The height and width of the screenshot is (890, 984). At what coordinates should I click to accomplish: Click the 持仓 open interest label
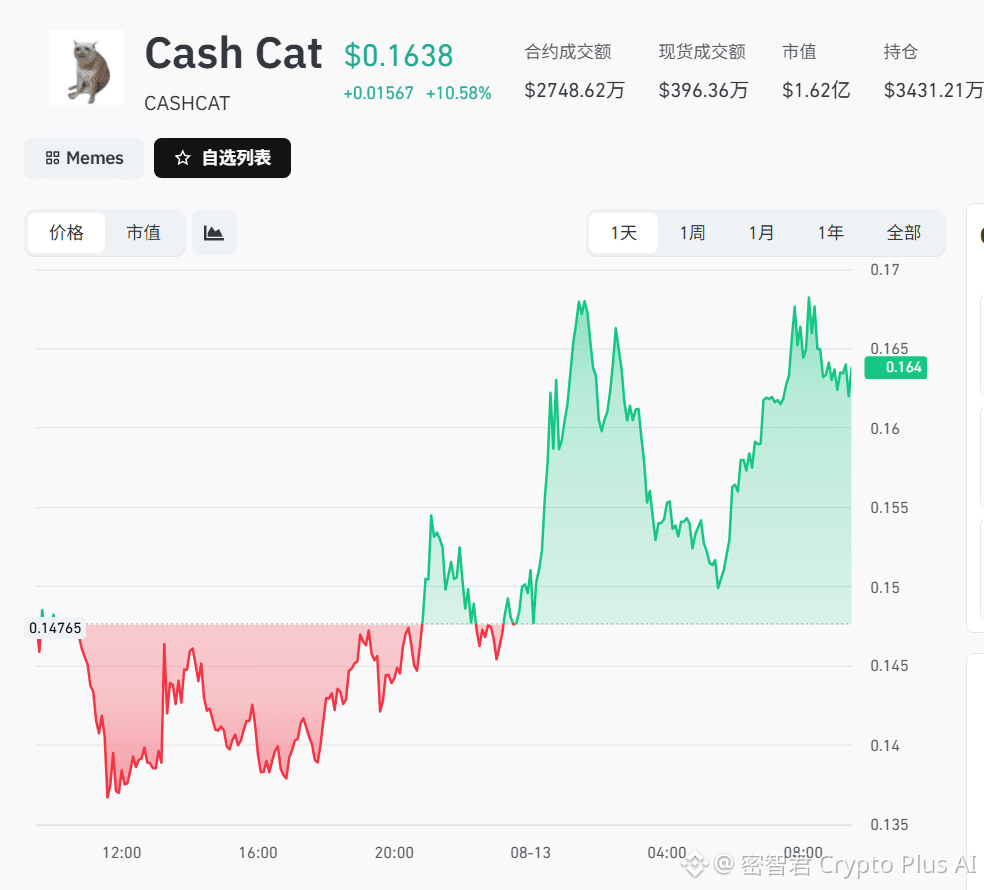[x=901, y=52]
